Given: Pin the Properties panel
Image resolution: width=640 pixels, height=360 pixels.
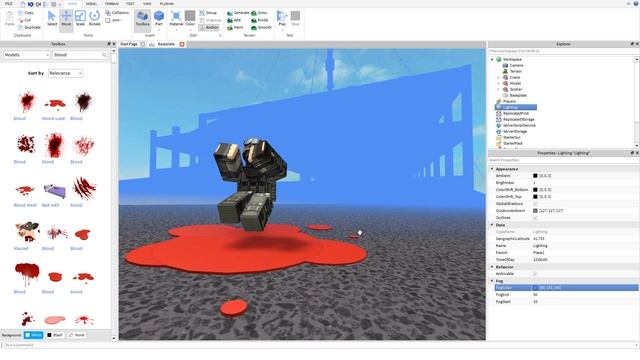Looking at the screenshot, I should point(632,153).
